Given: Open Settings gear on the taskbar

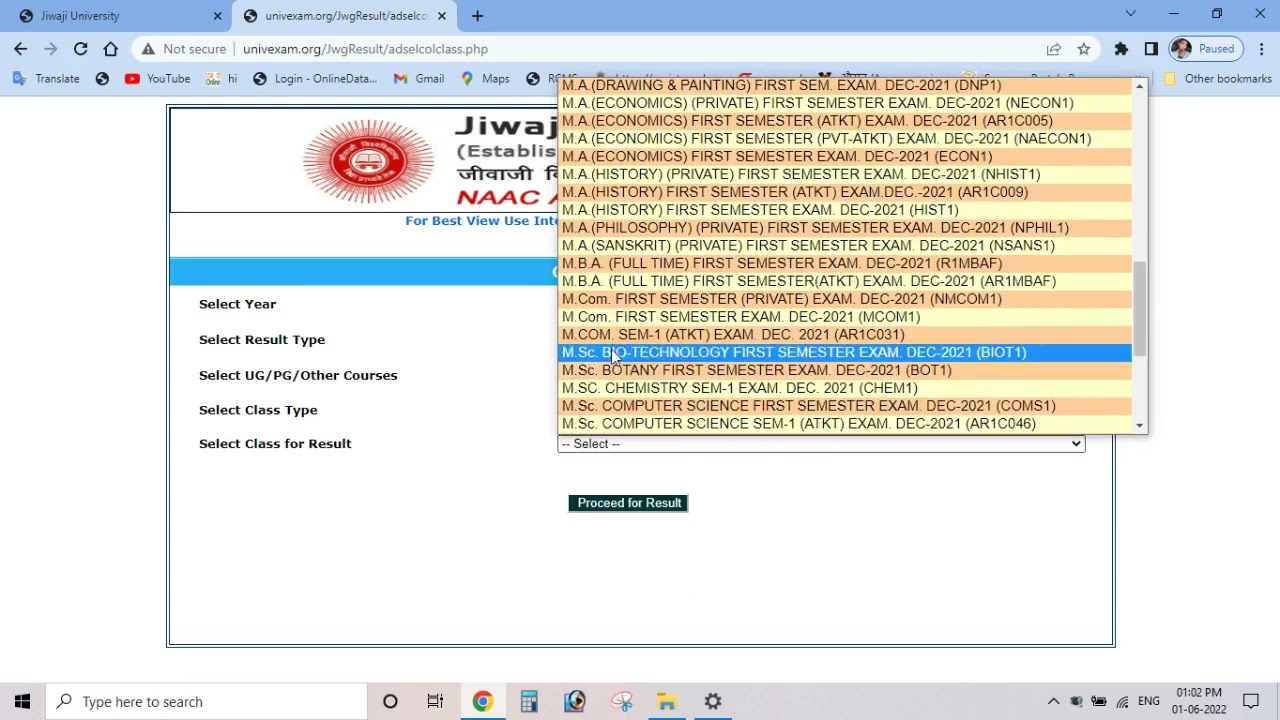Looking at the screenshot, I should 713,701.
